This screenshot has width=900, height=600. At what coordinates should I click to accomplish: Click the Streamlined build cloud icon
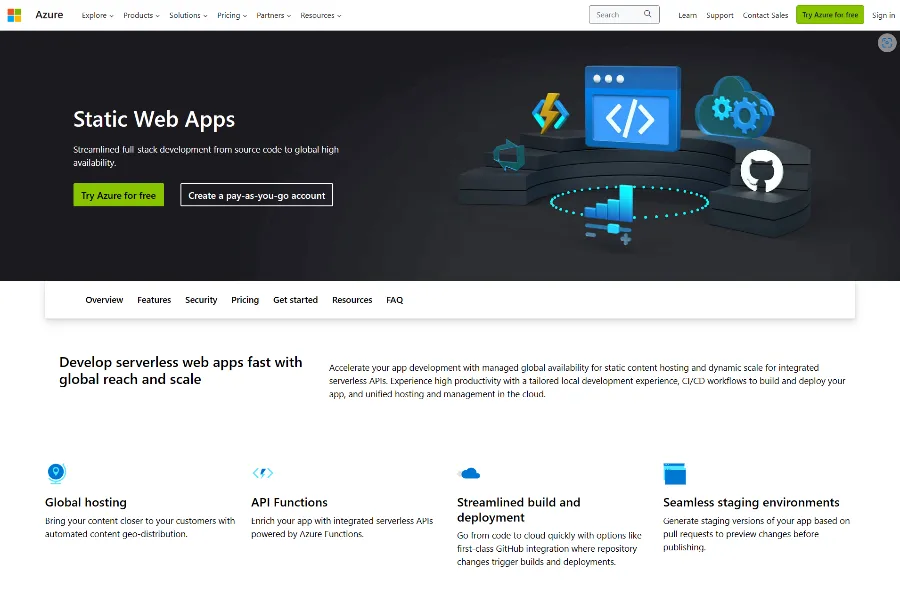[x=469, y=473]
